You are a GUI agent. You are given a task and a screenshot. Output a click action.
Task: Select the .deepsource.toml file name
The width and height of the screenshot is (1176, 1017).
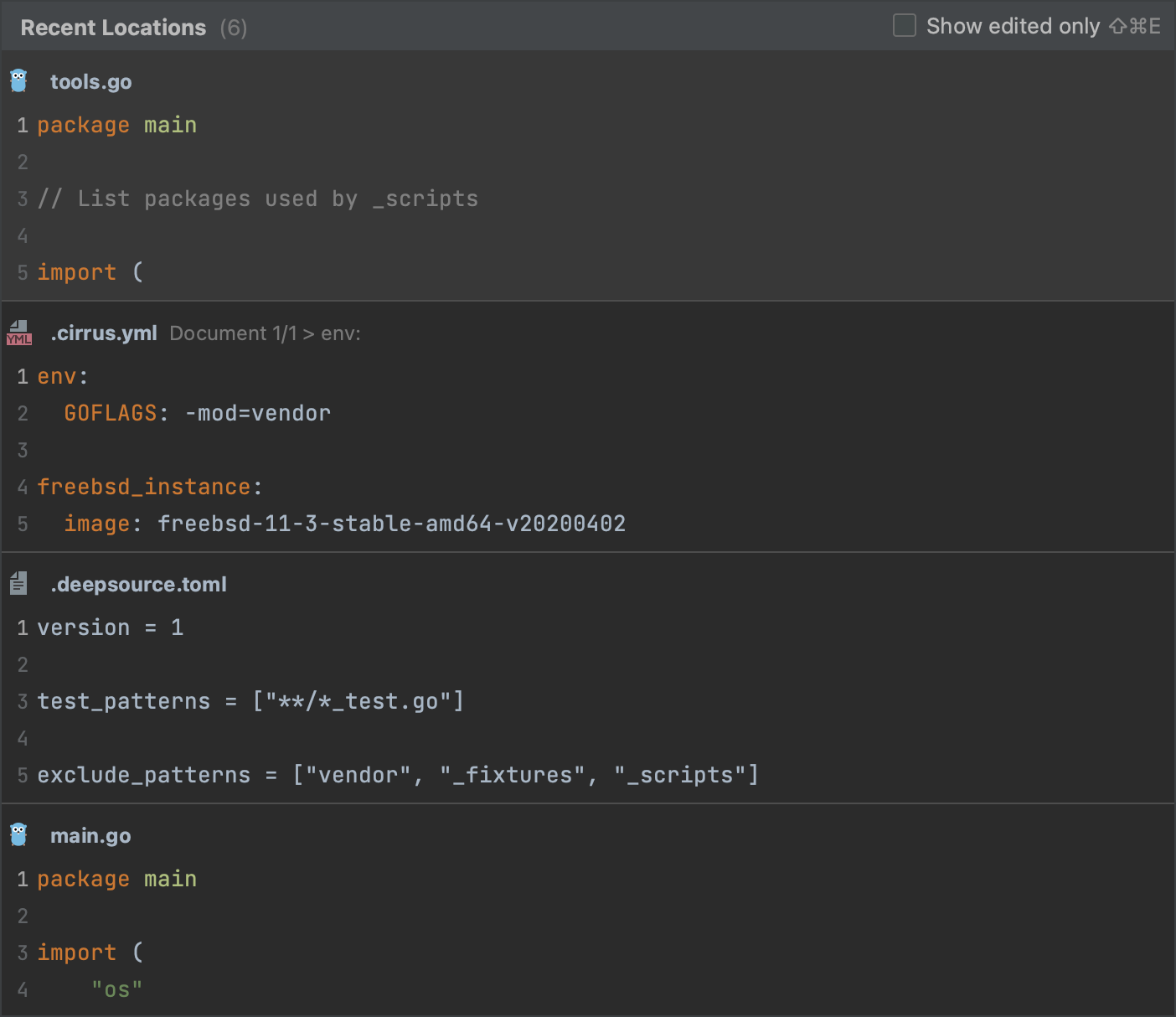138,585
